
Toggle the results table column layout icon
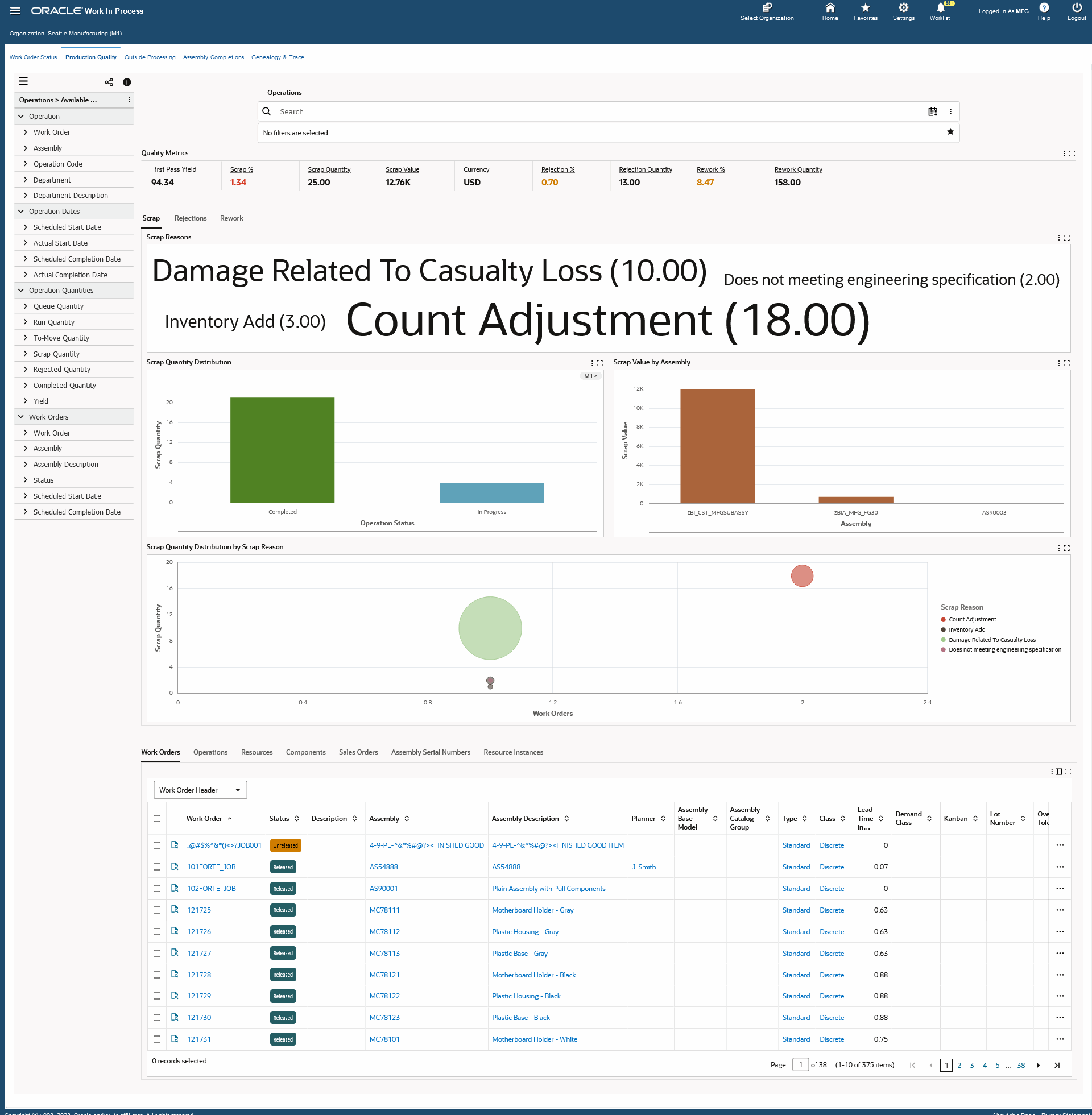pos(1059,772)
